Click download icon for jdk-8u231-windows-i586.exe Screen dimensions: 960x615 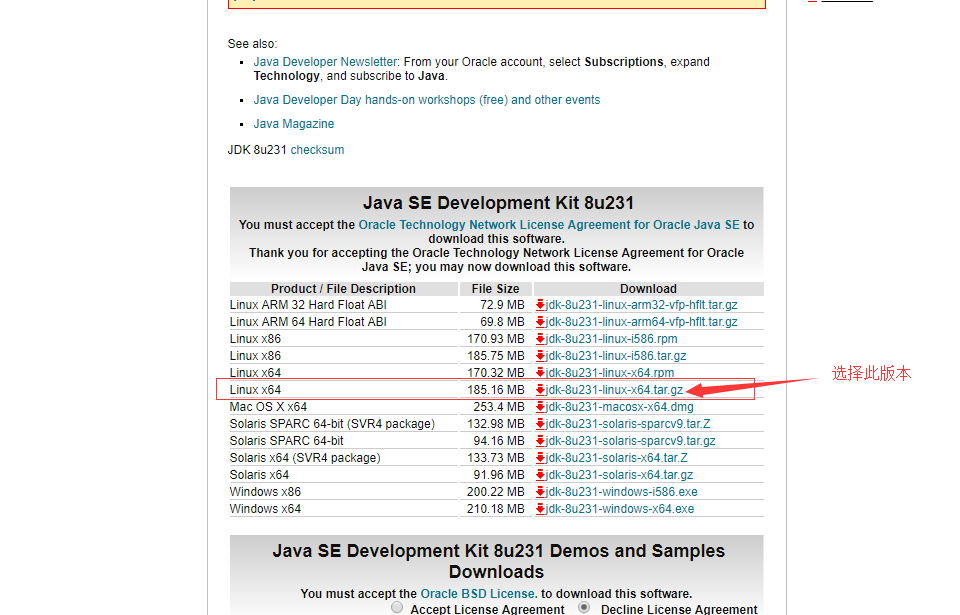(538, 491)
